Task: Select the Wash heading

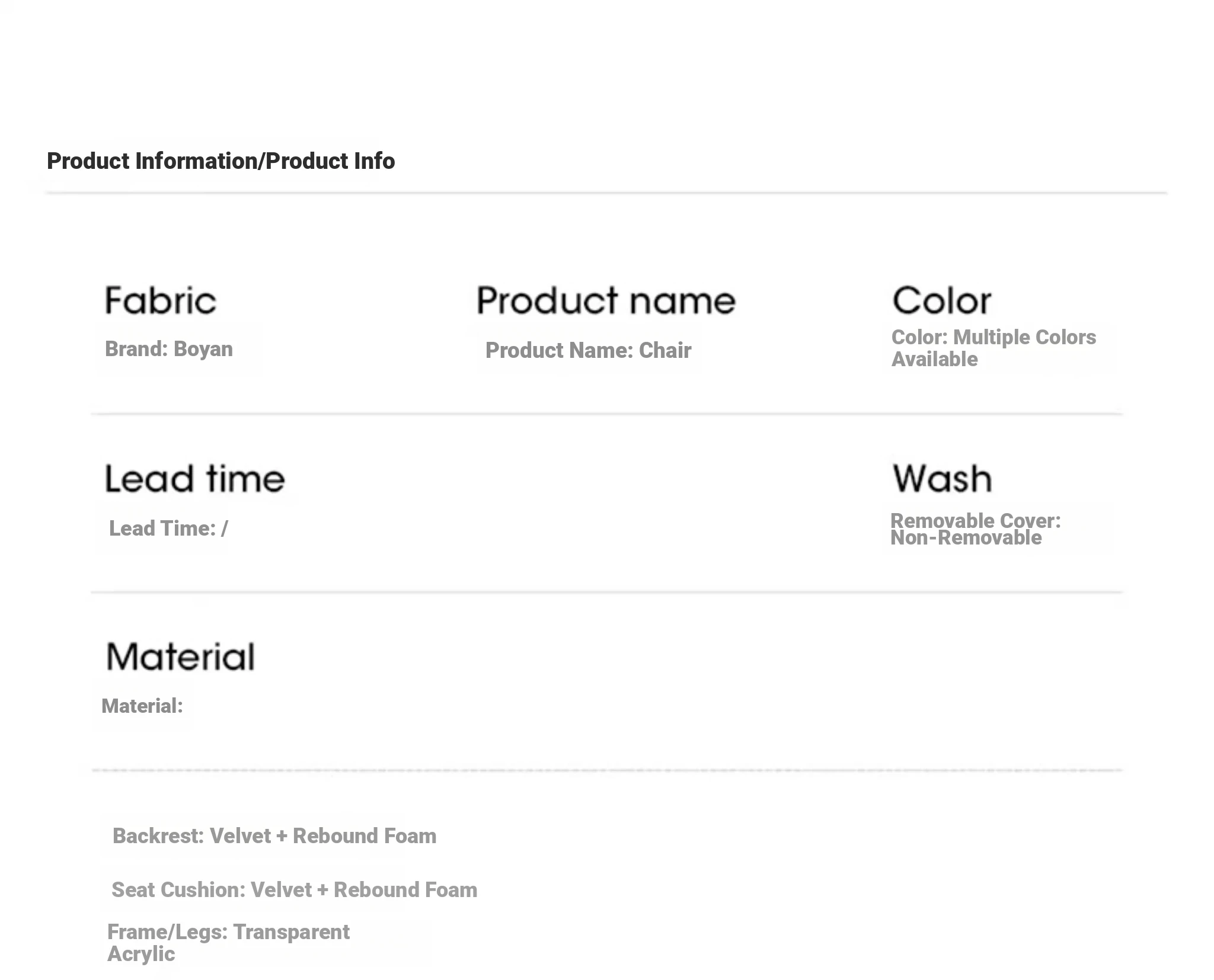Action: tap(942, 479)
